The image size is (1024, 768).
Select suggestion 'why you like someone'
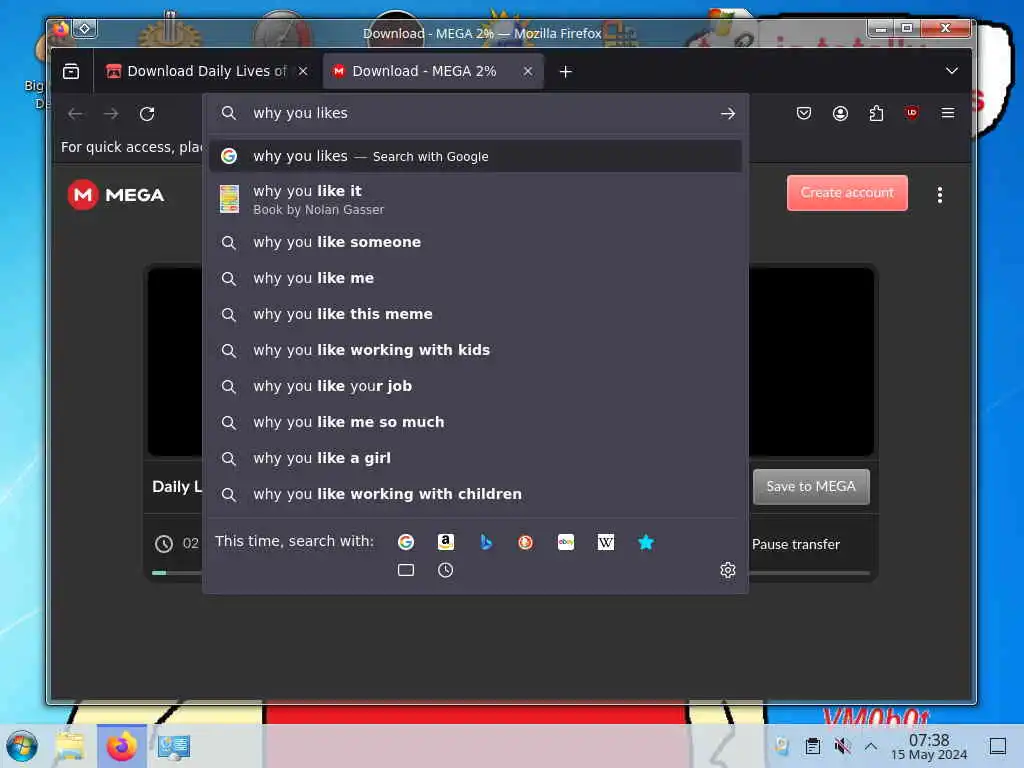(475, 242)
